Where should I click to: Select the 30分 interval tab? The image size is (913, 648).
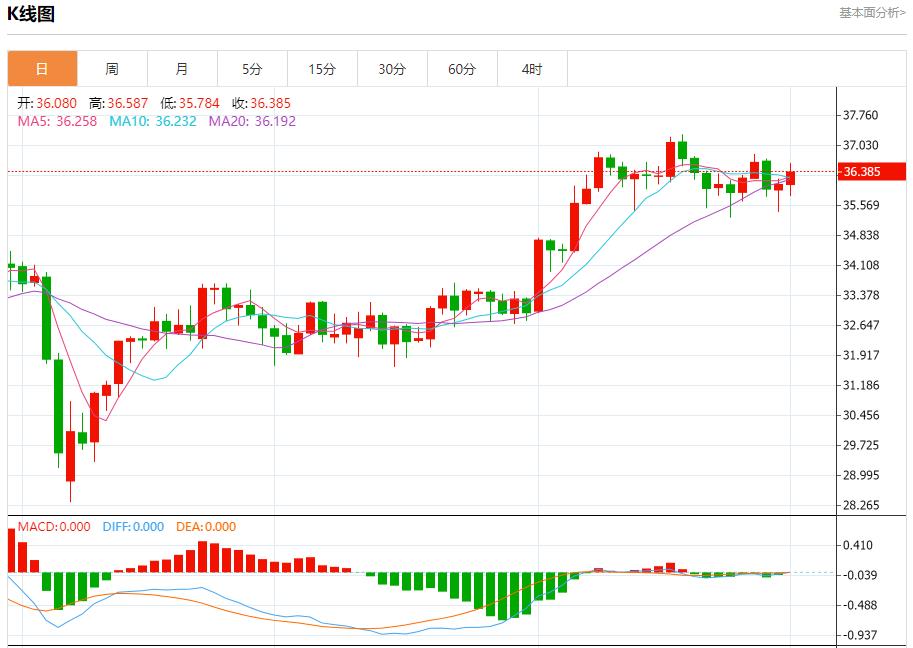tap(392, 69)
